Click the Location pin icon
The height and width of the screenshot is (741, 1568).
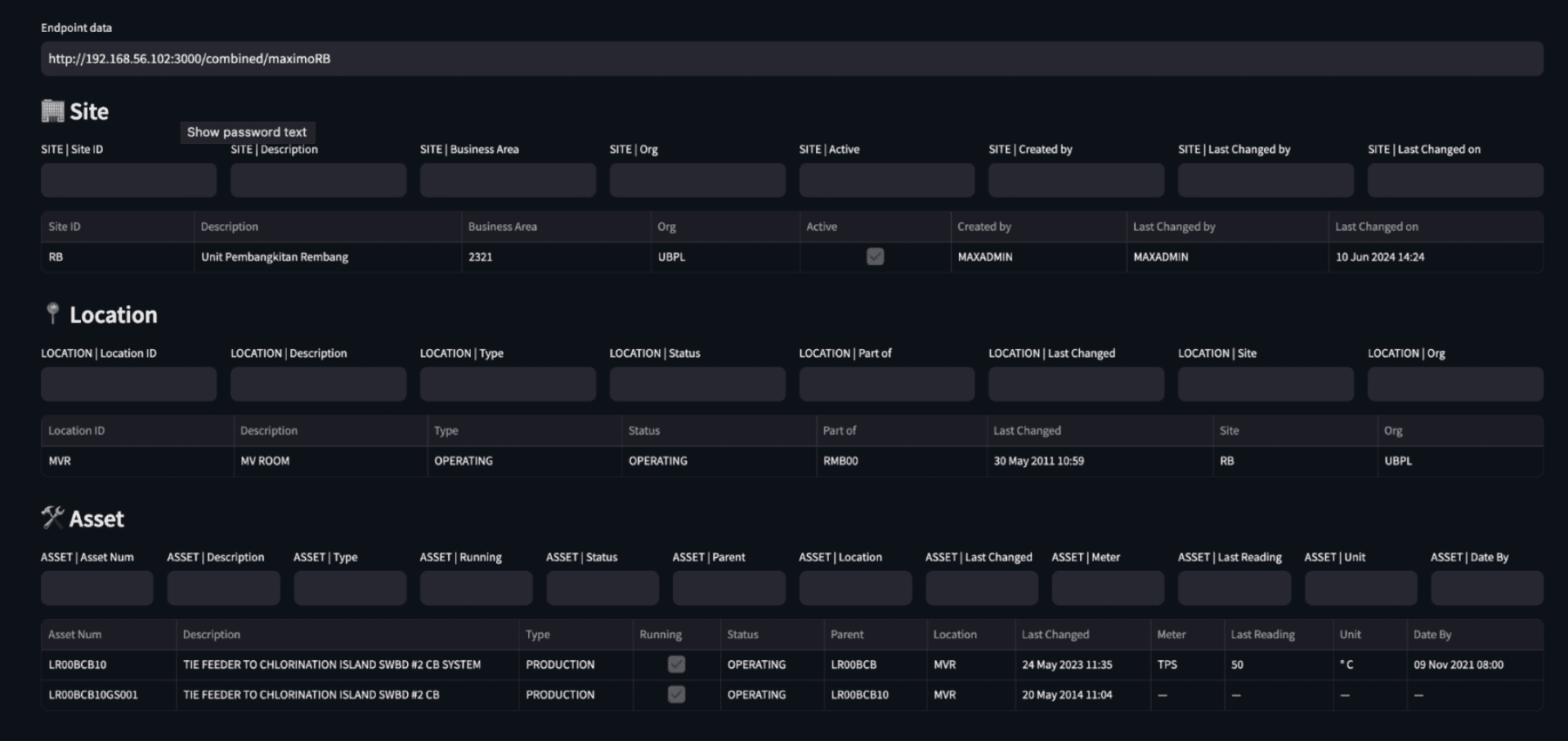click(52, 314)
